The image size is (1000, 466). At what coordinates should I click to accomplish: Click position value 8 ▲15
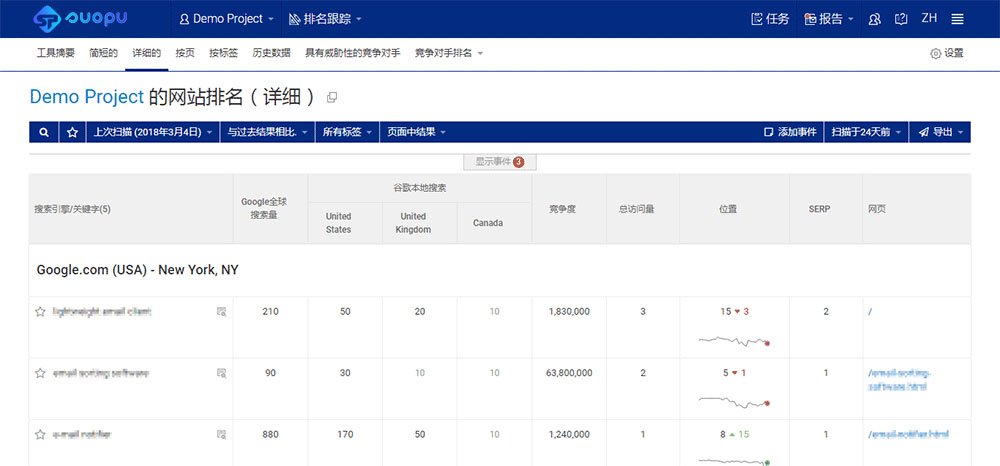735,434
